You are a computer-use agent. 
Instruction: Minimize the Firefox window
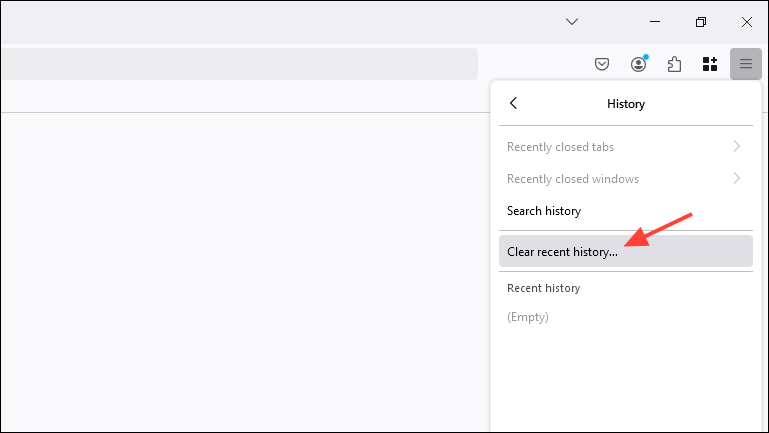pos(654,21)
